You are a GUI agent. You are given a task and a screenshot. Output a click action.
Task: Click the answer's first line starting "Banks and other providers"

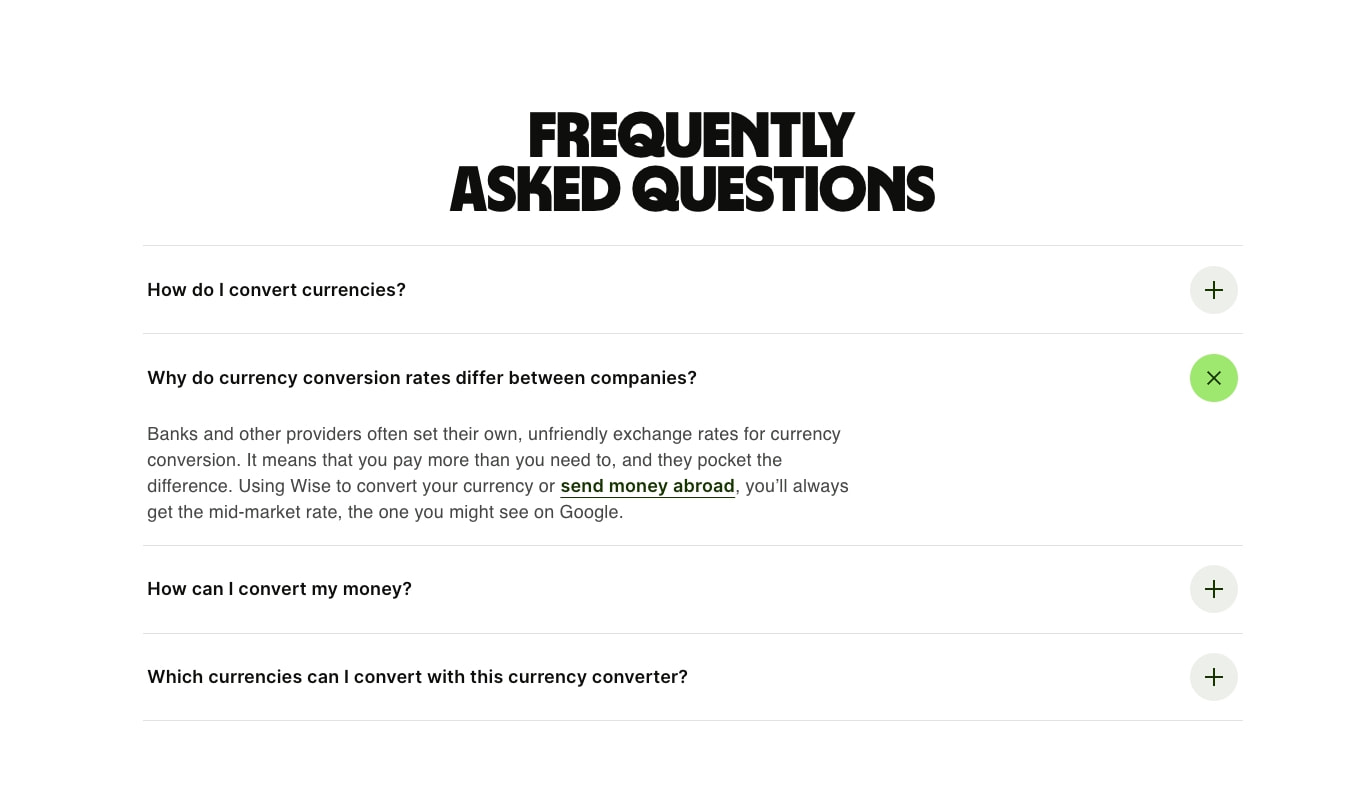click(494, 434)
